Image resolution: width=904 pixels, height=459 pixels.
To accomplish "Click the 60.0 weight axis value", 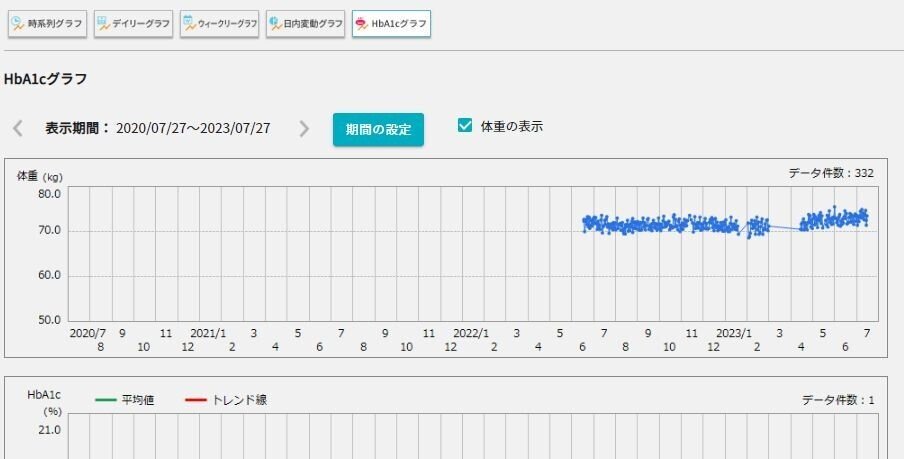I will (50, 275).
